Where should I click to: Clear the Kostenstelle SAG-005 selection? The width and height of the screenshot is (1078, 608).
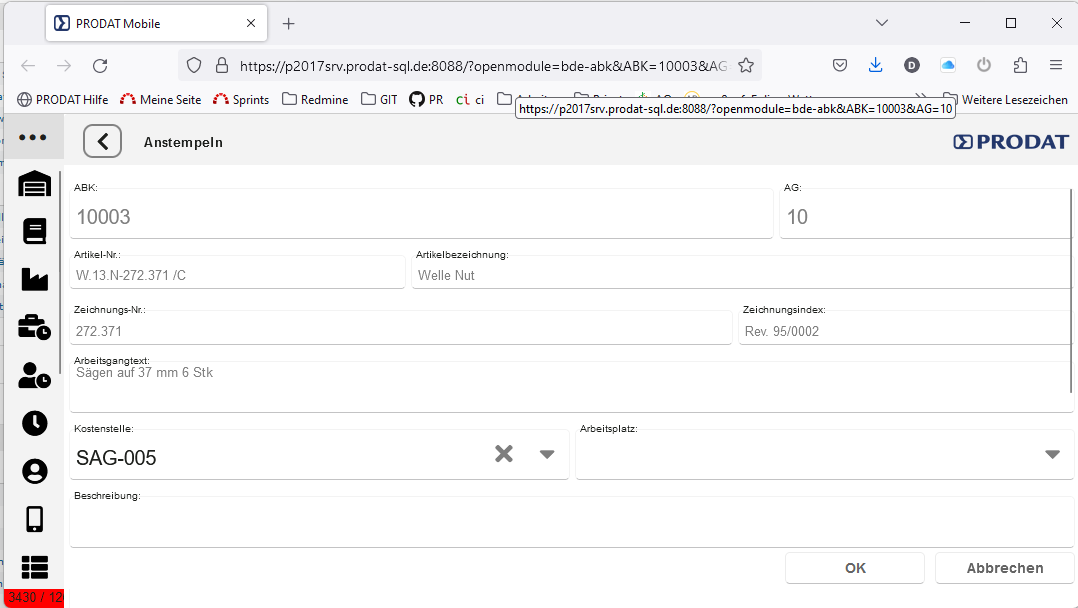point(504,454)
